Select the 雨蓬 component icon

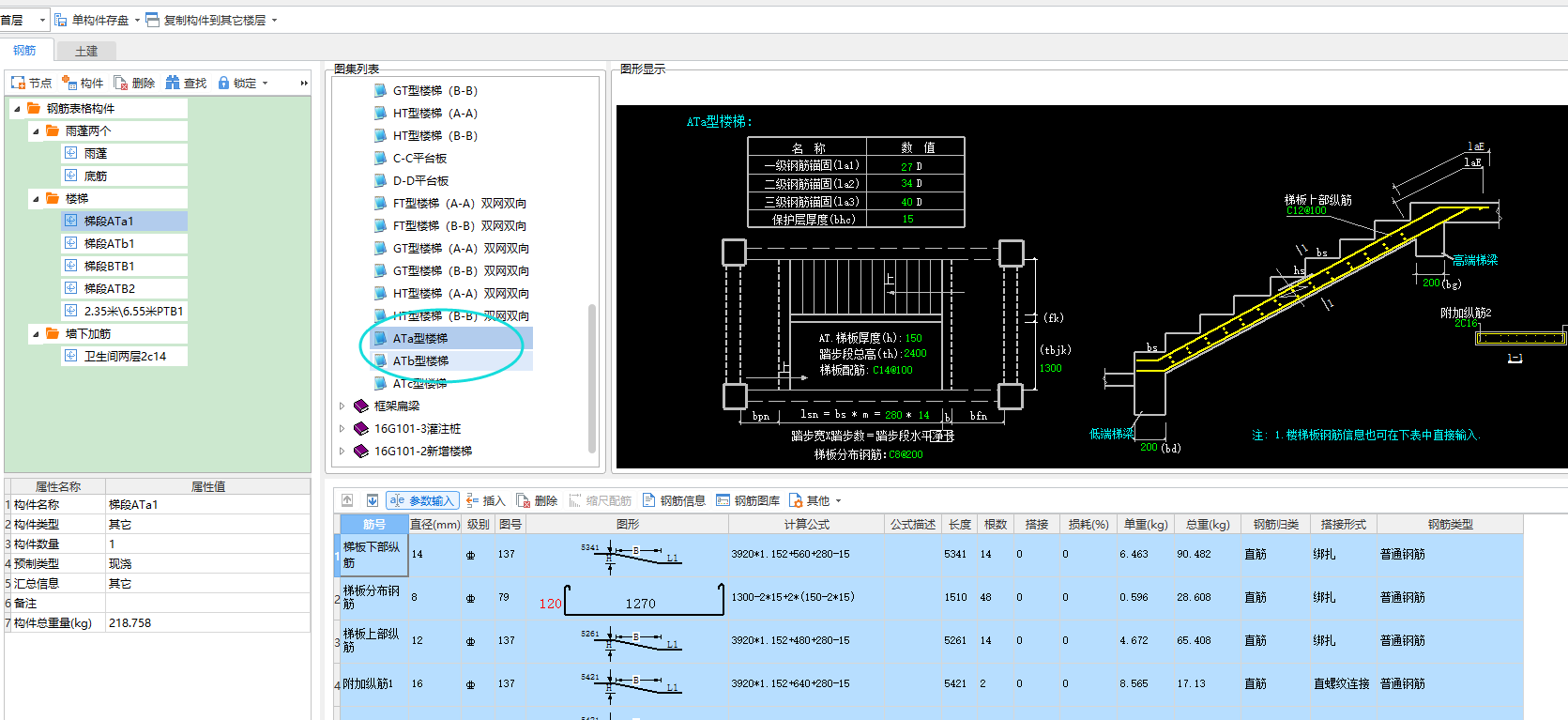(x=71, y=153)
